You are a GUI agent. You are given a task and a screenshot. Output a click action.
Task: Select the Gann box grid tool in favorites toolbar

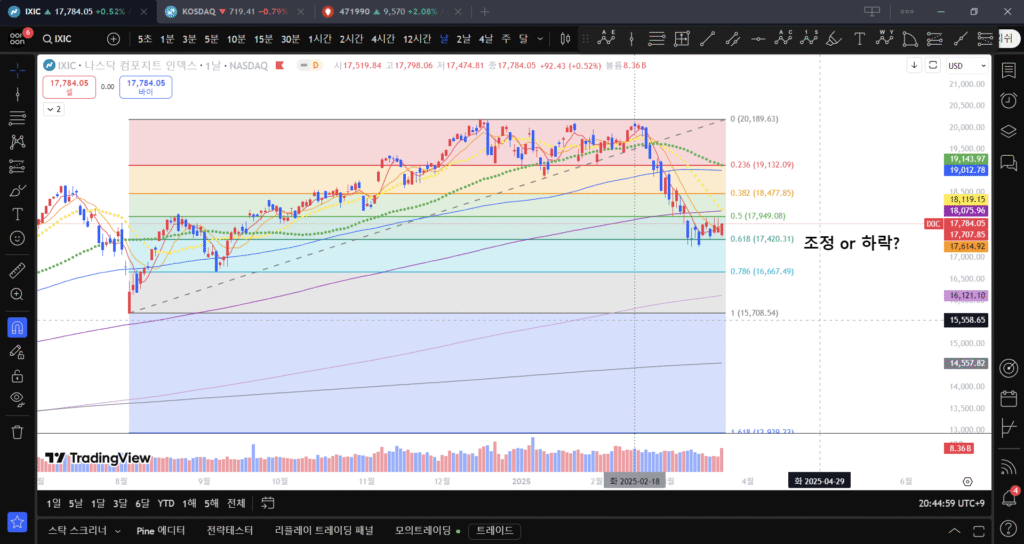[x=682, y=39]
